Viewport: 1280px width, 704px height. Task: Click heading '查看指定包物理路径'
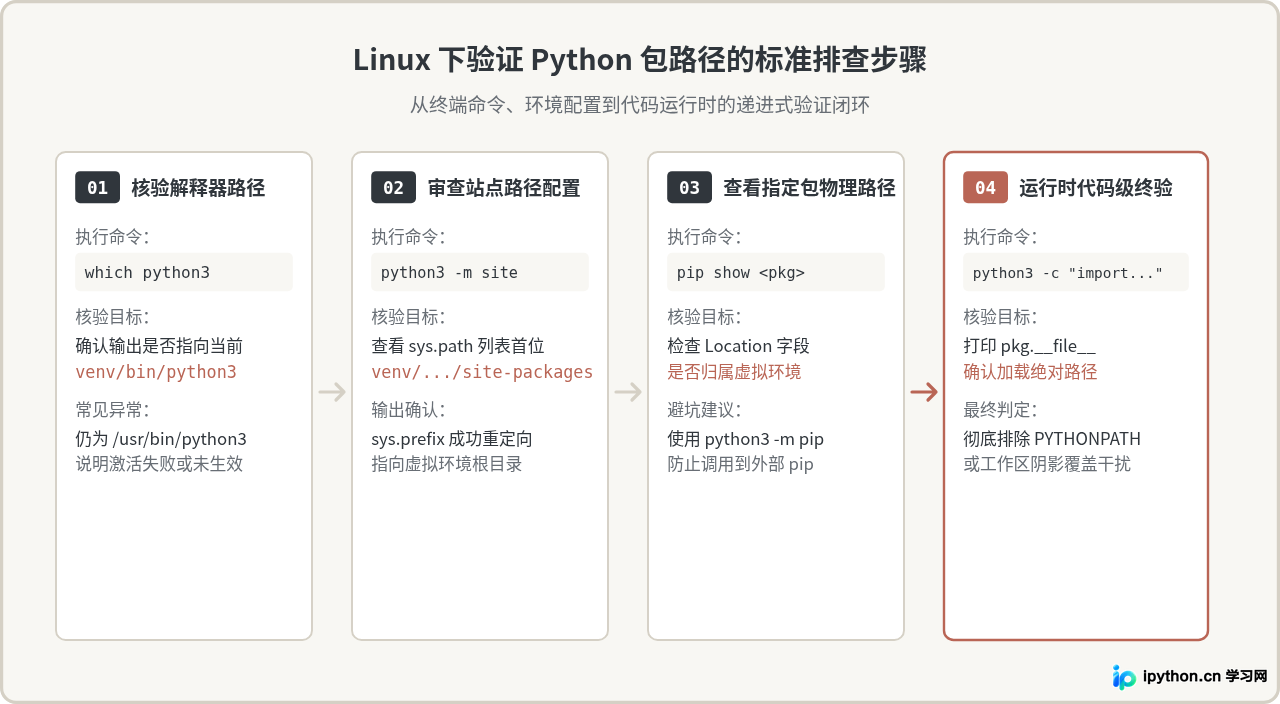point(809,188)
